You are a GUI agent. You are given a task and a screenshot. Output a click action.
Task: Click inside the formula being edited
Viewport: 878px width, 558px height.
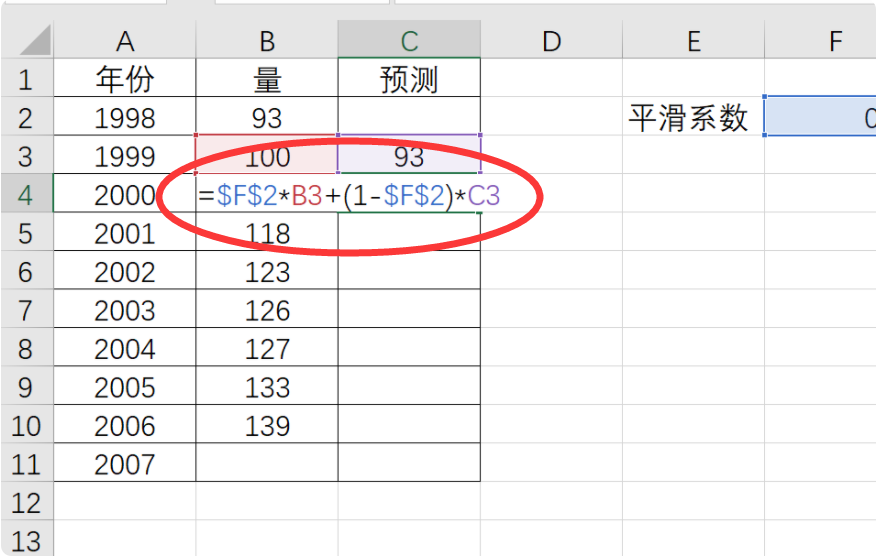[x=349, y=195]
